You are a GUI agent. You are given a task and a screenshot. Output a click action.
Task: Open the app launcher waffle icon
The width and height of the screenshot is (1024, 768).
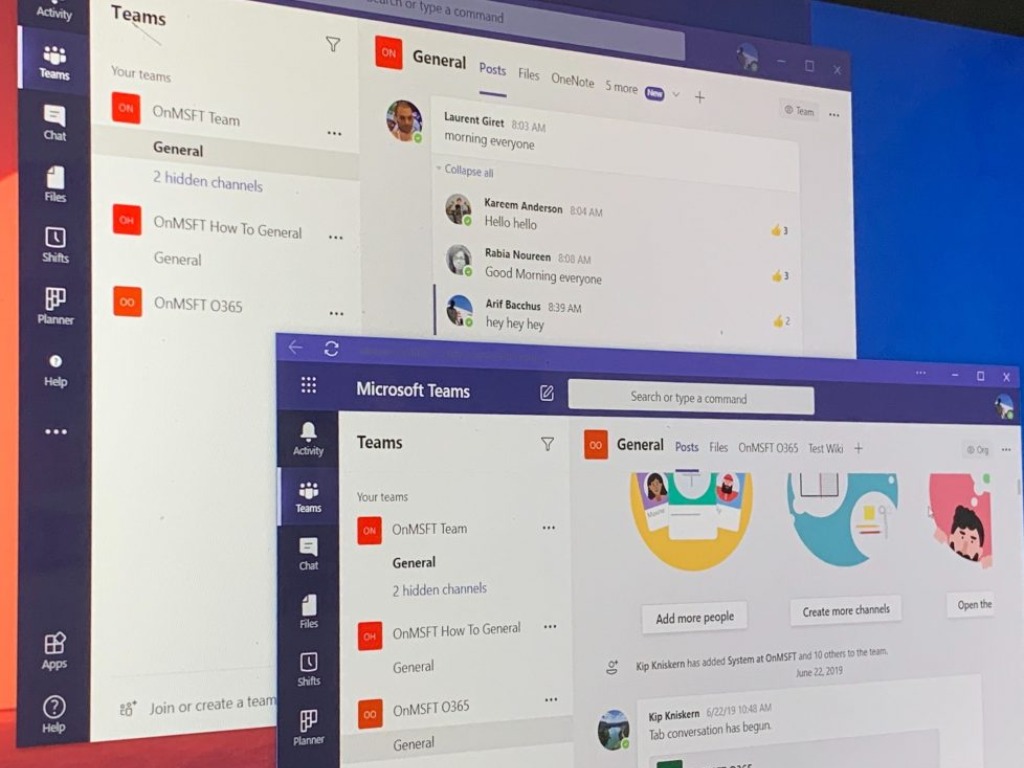point(308,386)
